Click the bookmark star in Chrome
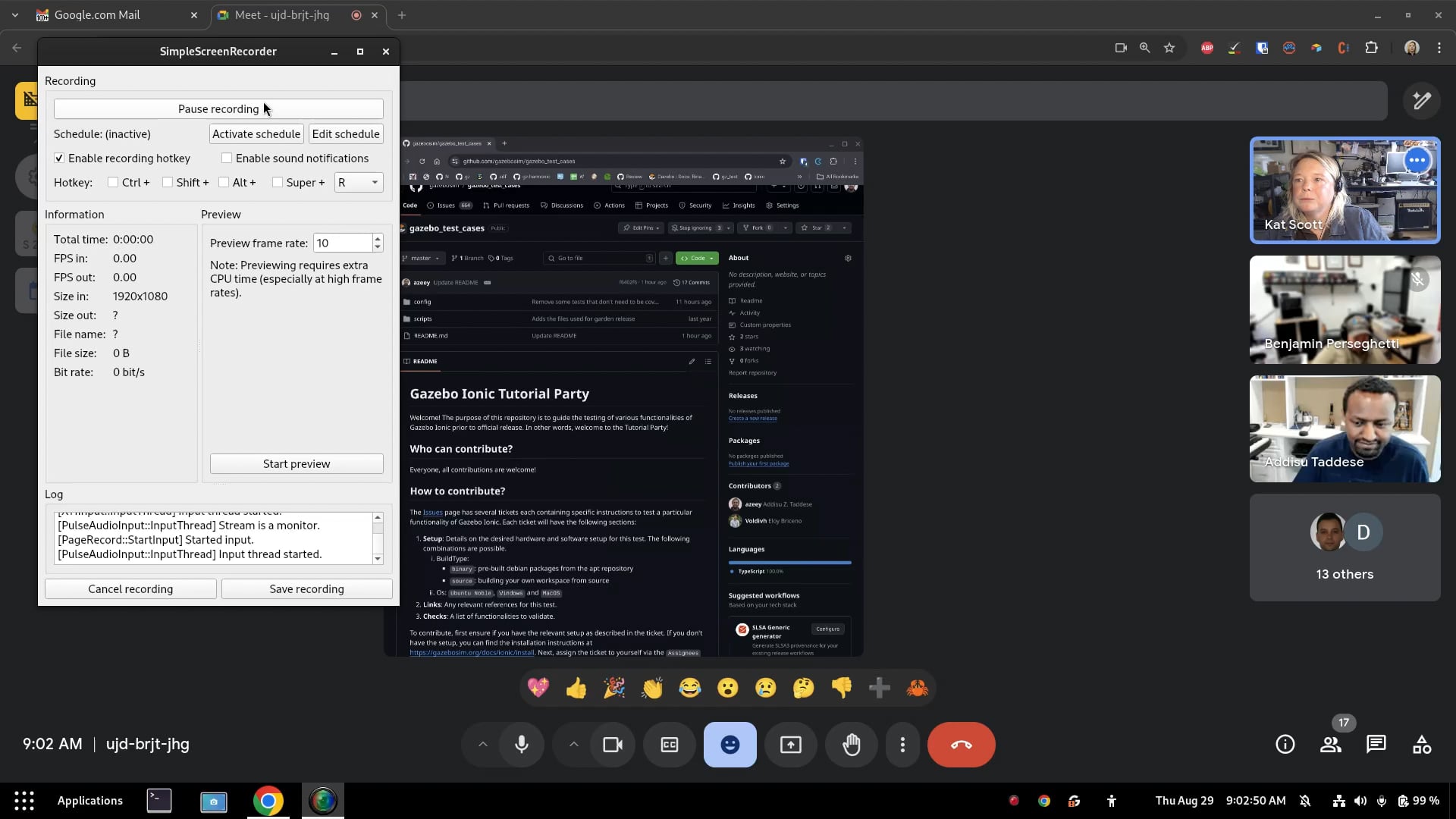 (1169, 48)
